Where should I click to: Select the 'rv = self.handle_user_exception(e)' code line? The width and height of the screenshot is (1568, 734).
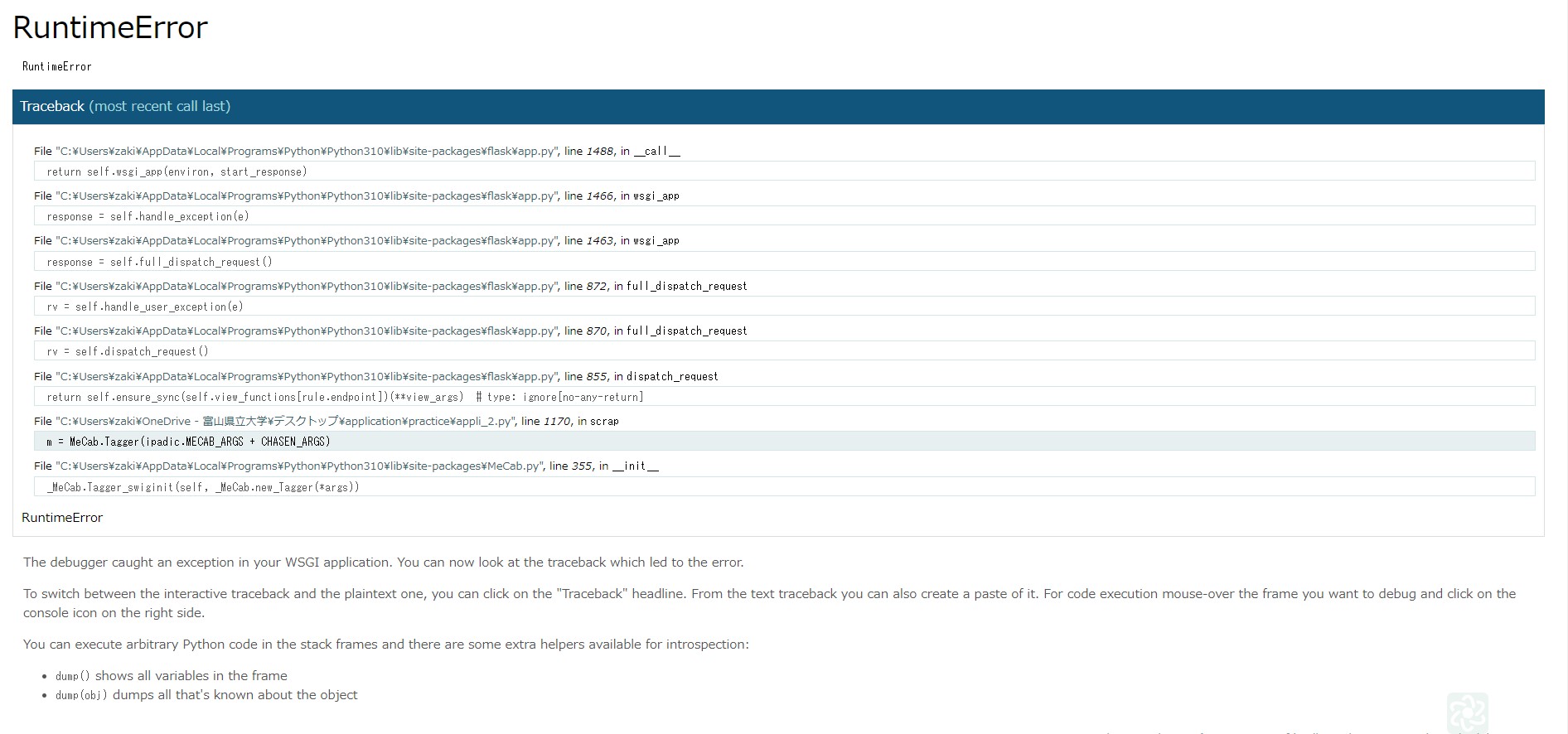click(145, 307)
